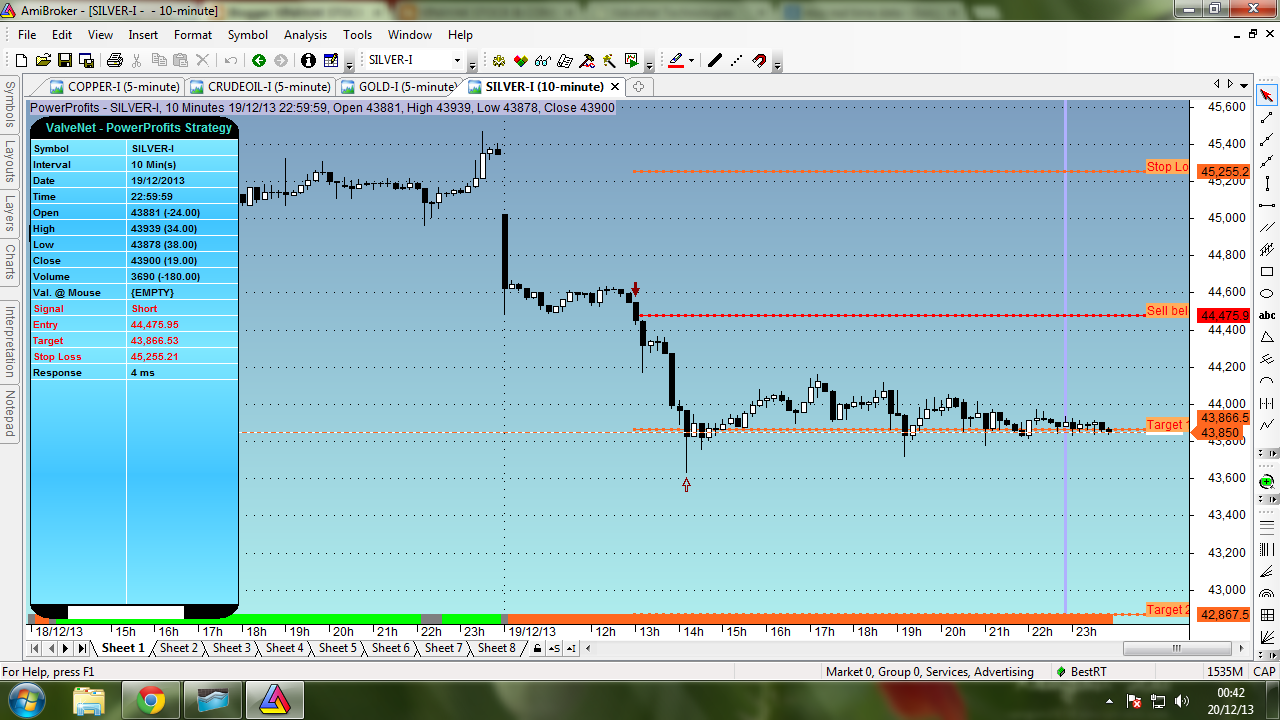Open the Tools menu

(357, 34)
